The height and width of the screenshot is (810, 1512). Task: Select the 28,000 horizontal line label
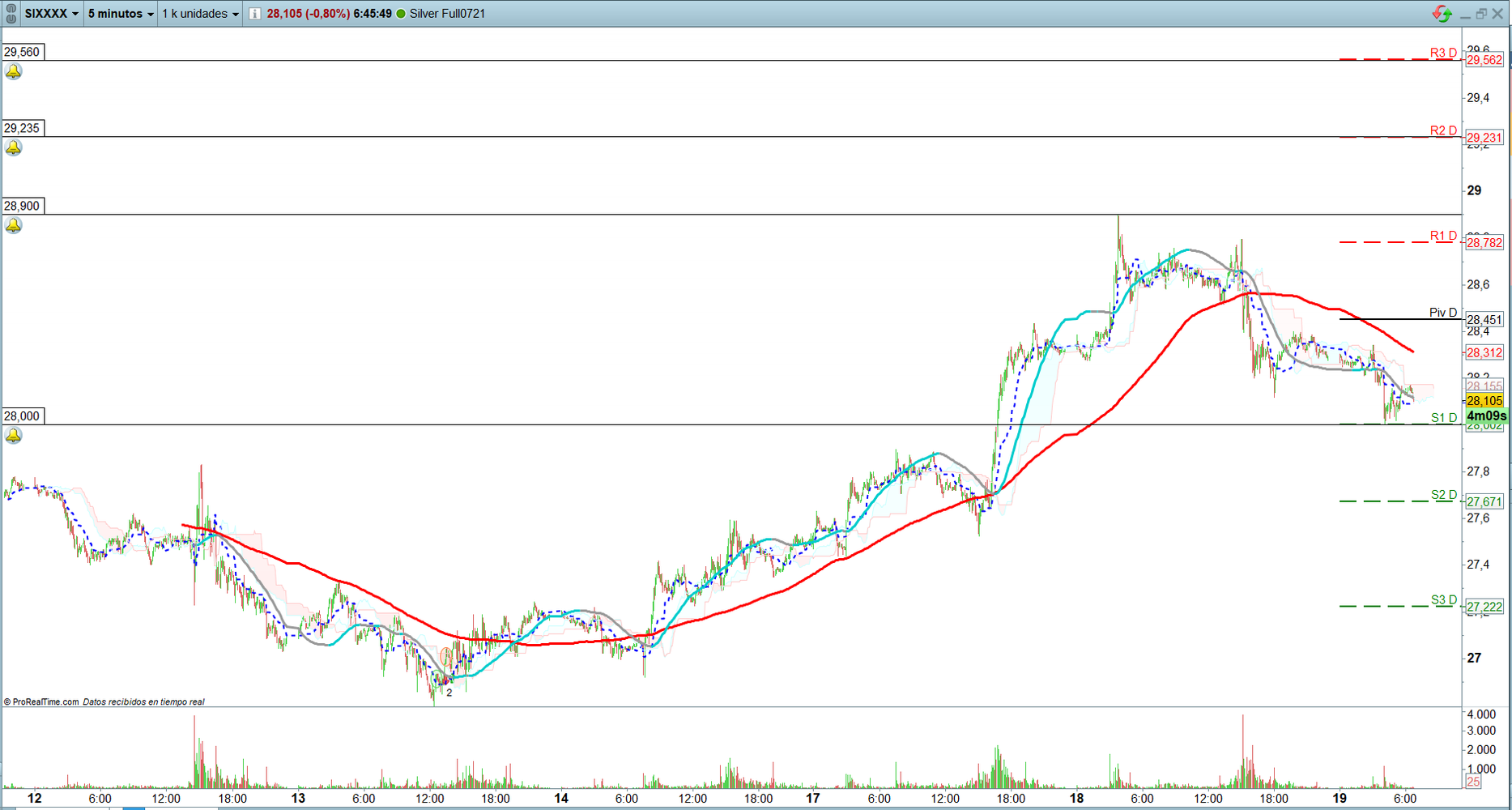[22, 416]
